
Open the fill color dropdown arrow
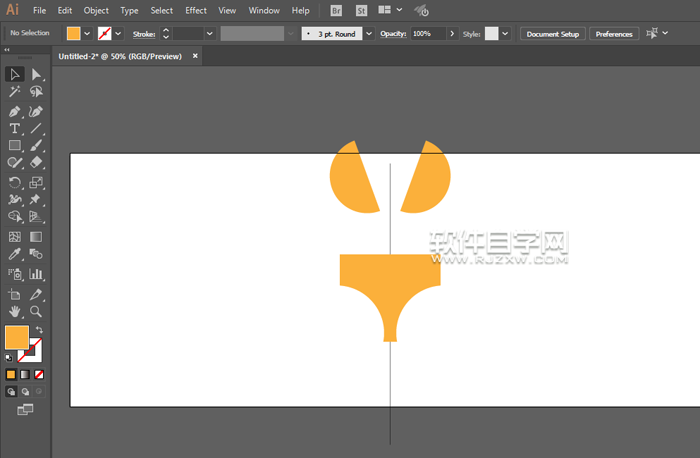pos(87,33)
